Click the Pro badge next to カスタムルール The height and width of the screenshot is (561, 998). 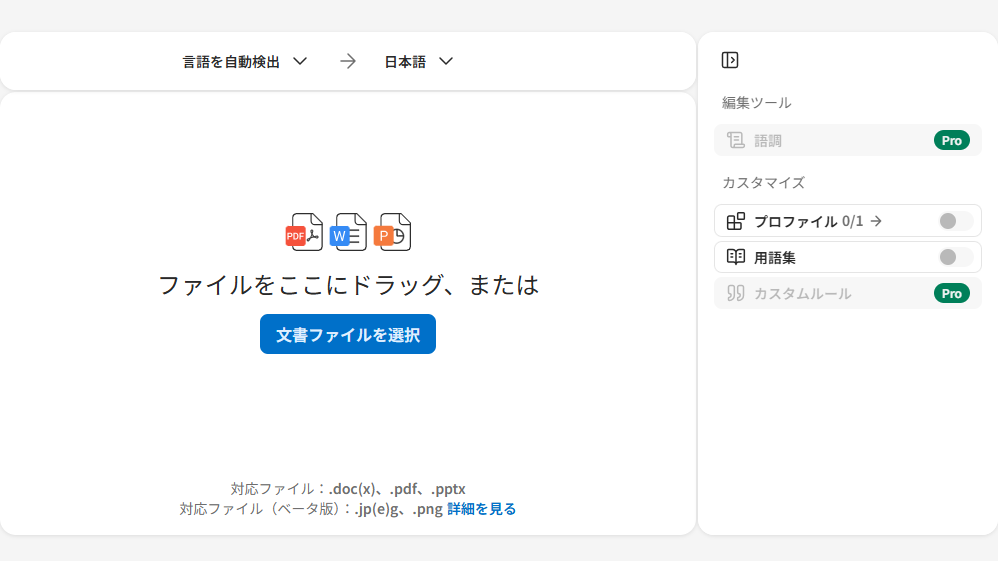[952, 293]
